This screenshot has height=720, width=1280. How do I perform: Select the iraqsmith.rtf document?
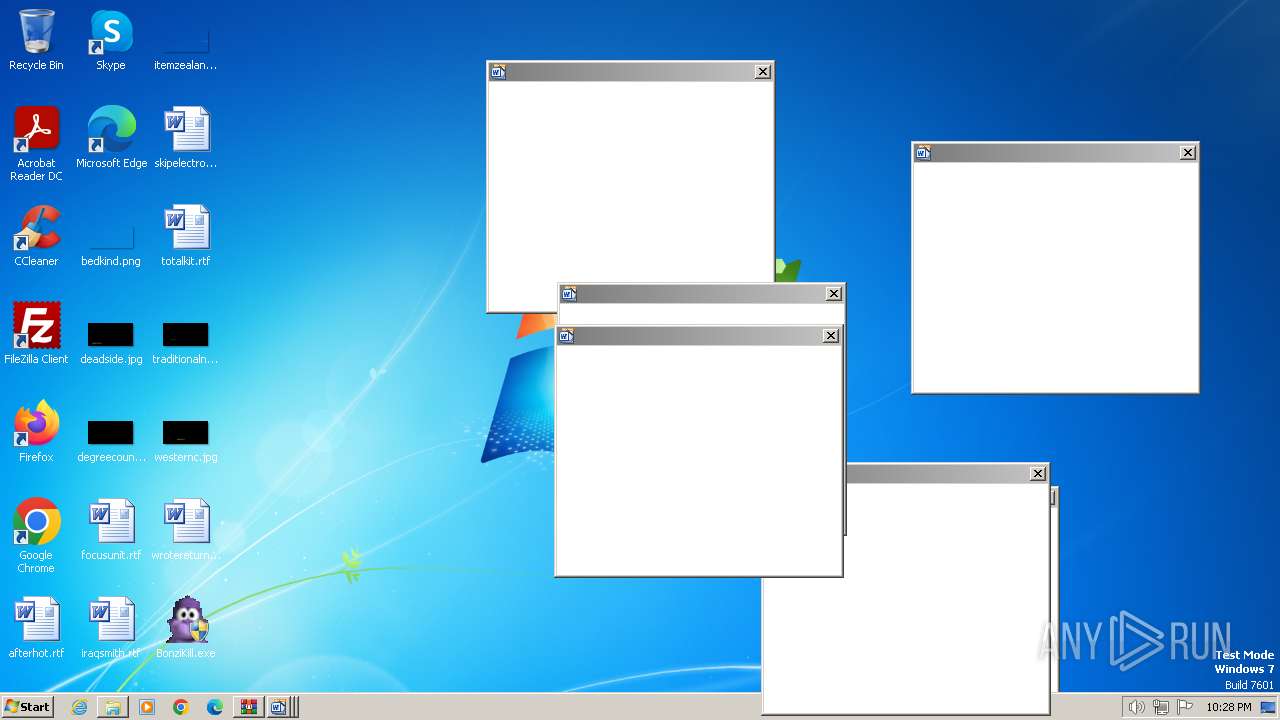tap(111, 627)
